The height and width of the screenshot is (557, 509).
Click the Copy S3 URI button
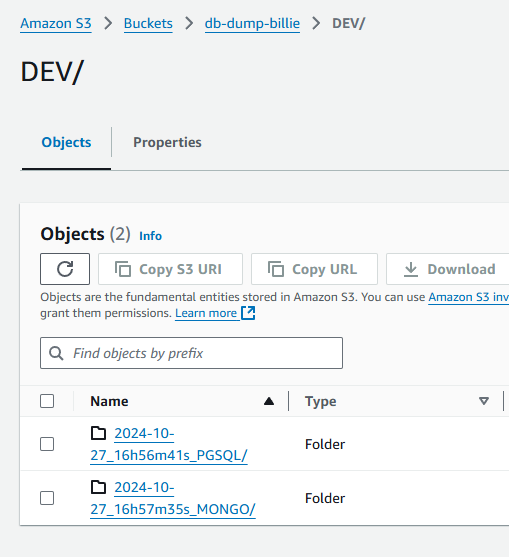[170, 269]
